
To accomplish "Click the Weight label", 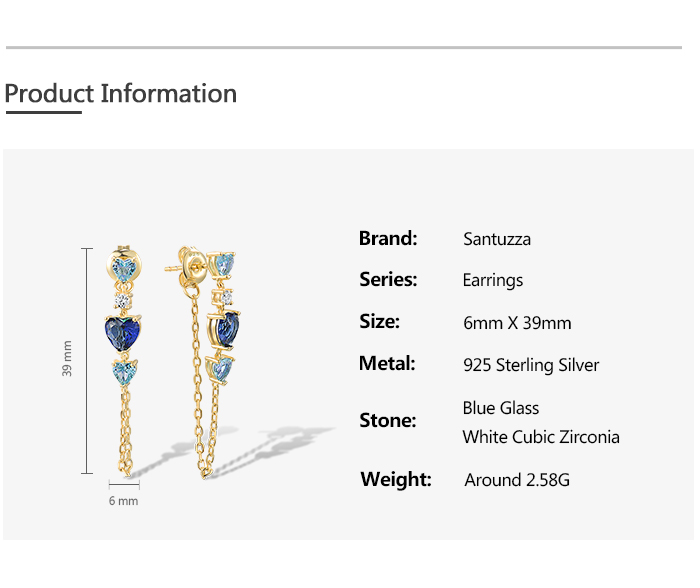I will pyautogui.click(x=396, y=479).
